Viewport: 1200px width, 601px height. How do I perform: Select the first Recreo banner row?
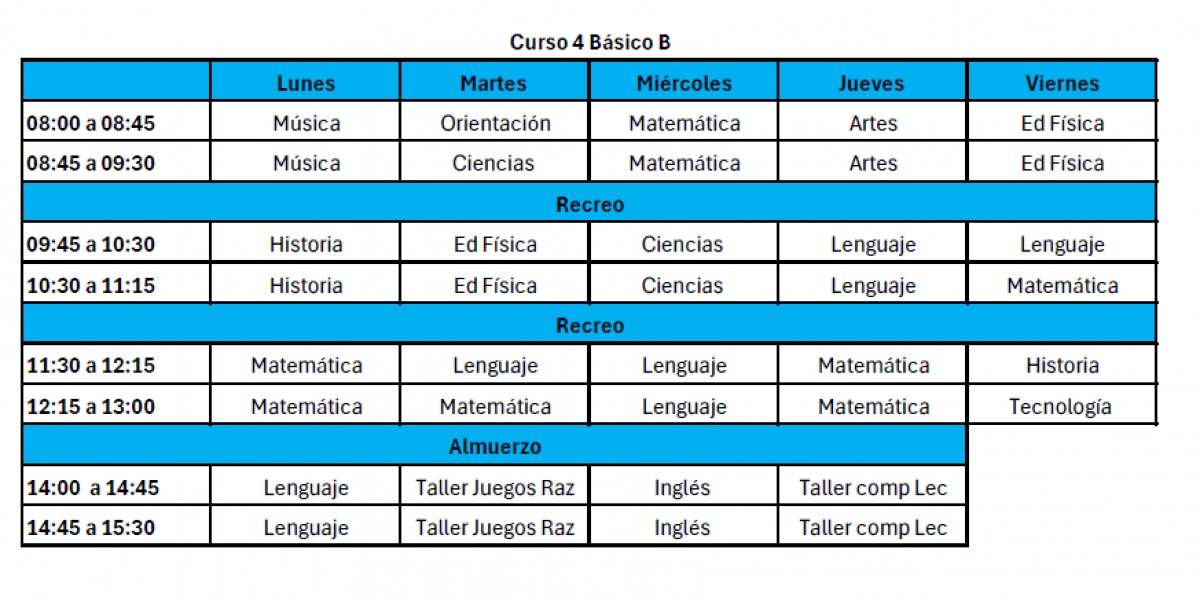tap(589, 203)
